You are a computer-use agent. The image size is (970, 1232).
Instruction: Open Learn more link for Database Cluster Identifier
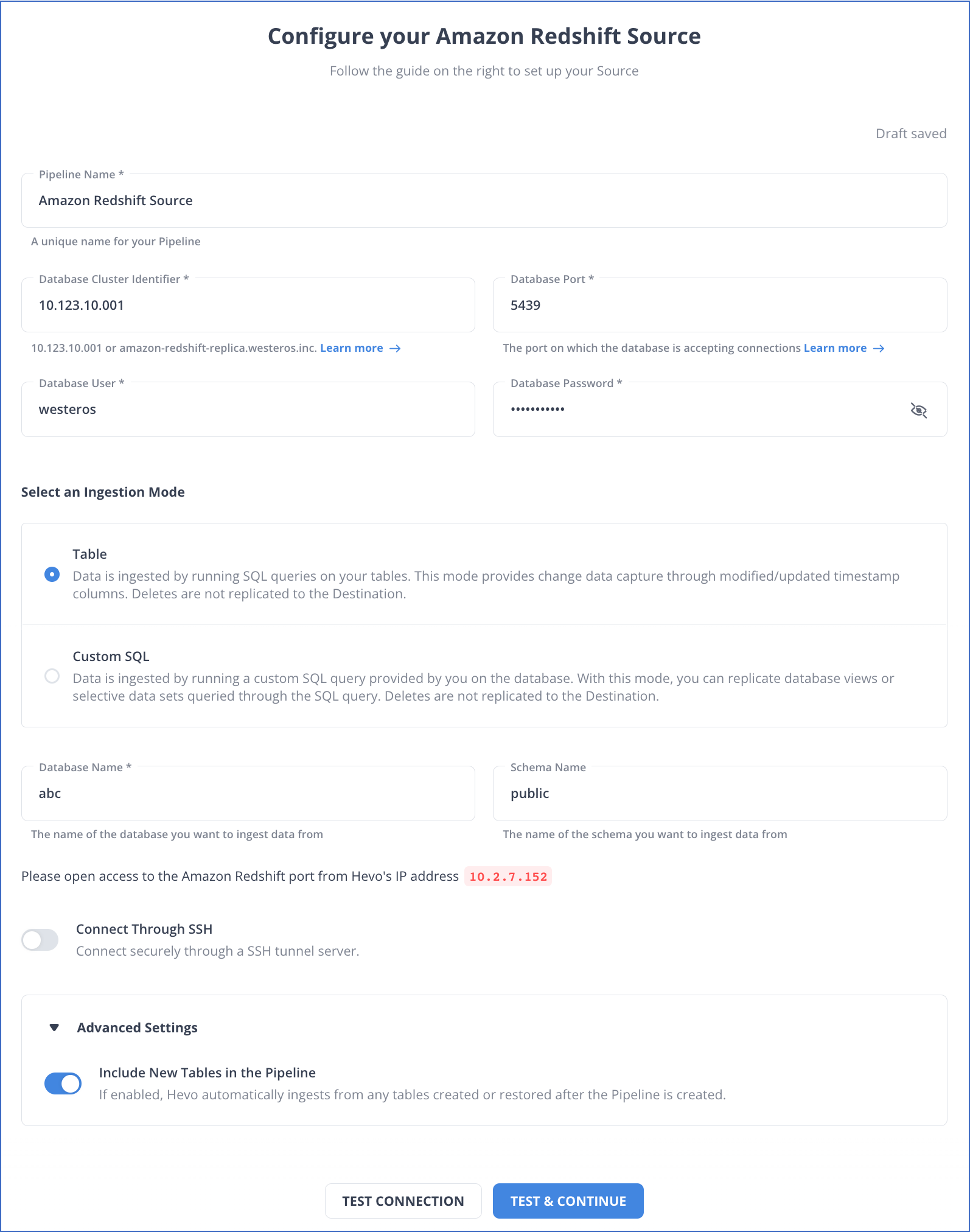[352, 348]
